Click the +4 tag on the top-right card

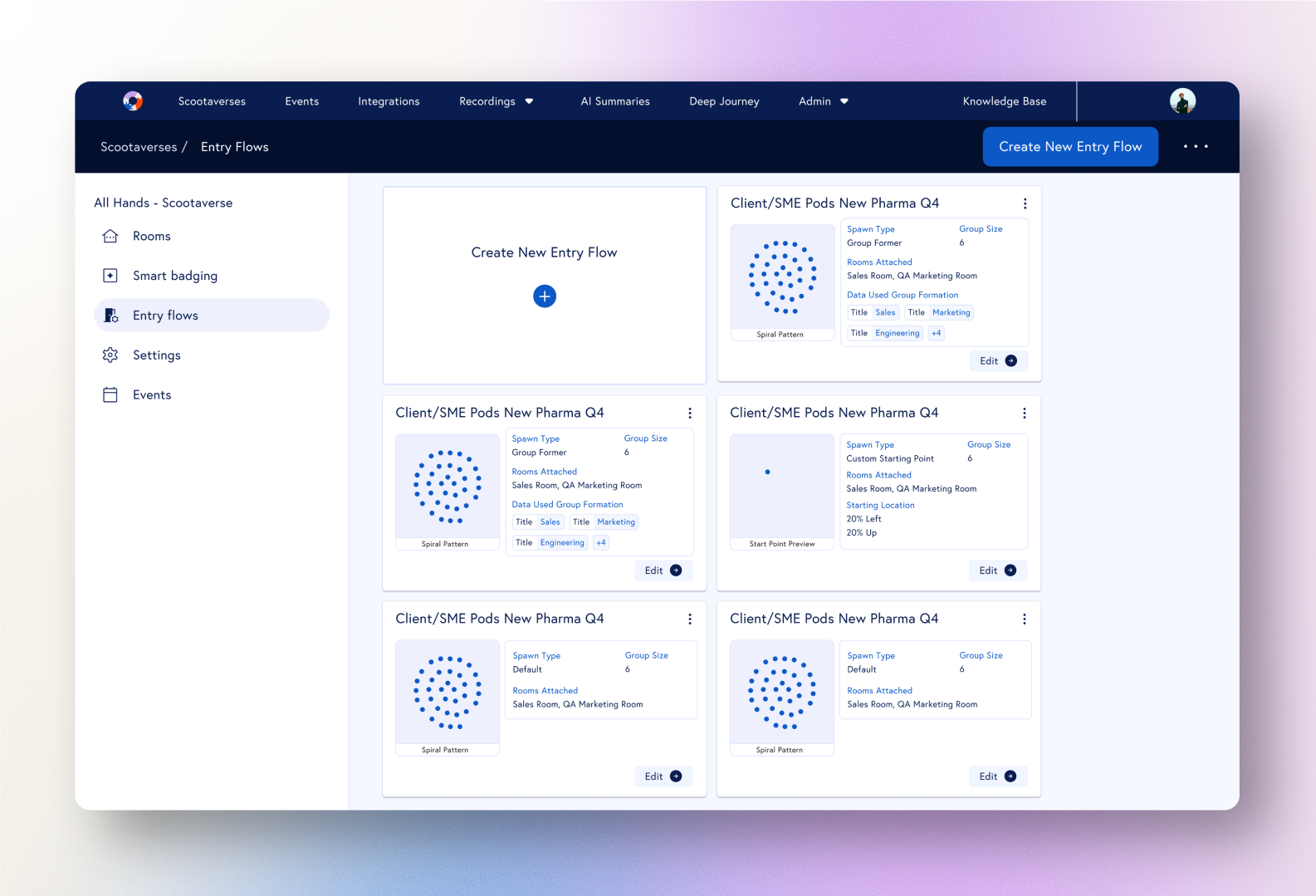(x=936, y=333)
